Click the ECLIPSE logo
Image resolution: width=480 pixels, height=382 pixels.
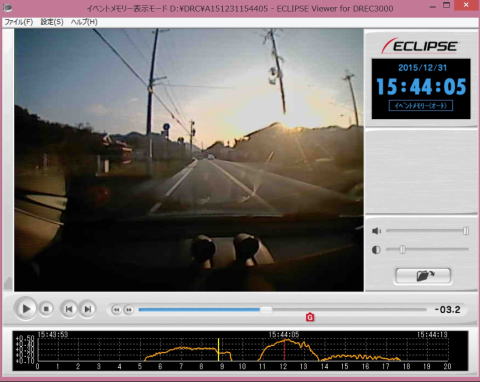[x=420, y=46]
